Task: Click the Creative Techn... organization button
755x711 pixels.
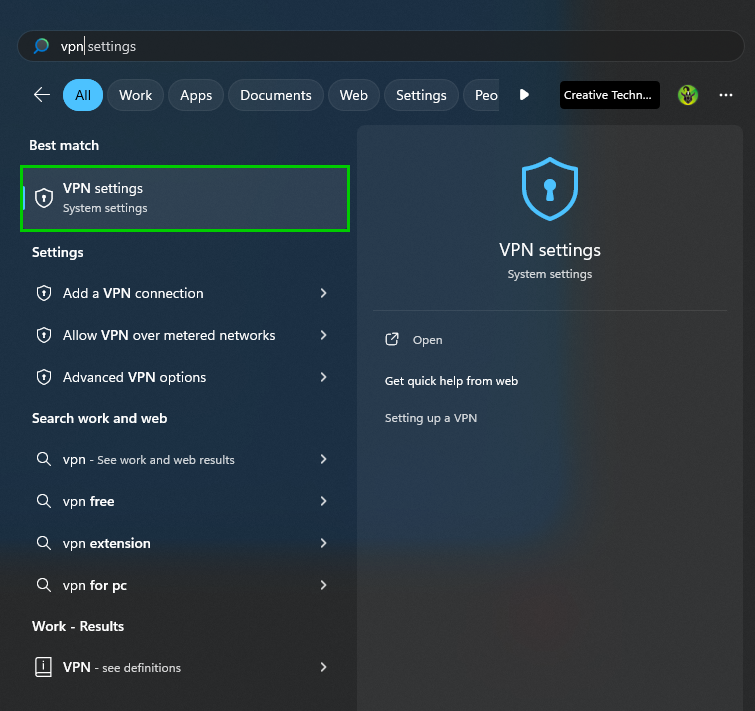Action: (x=609, y=95)
